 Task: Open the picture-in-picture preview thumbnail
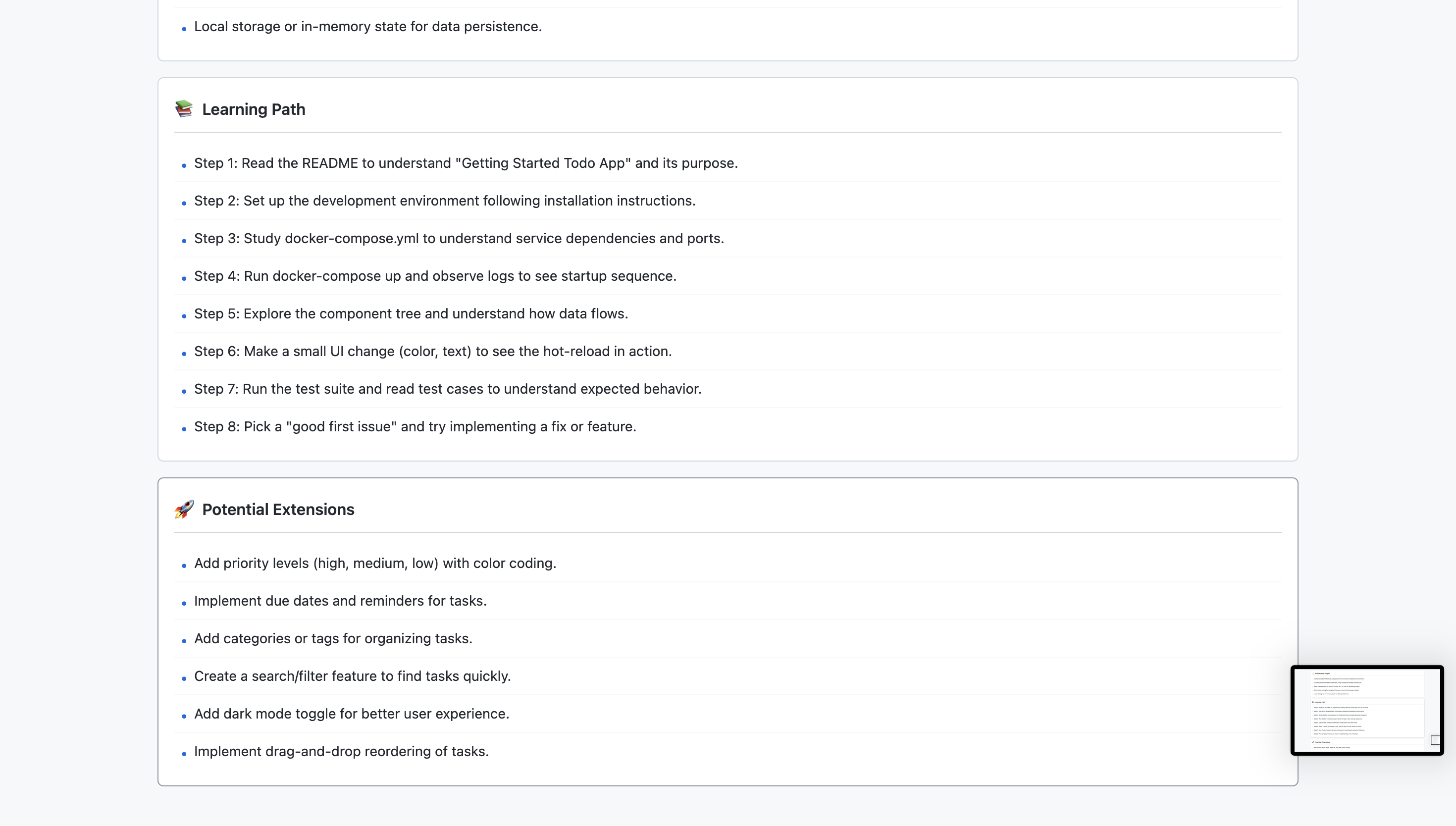1367,710
